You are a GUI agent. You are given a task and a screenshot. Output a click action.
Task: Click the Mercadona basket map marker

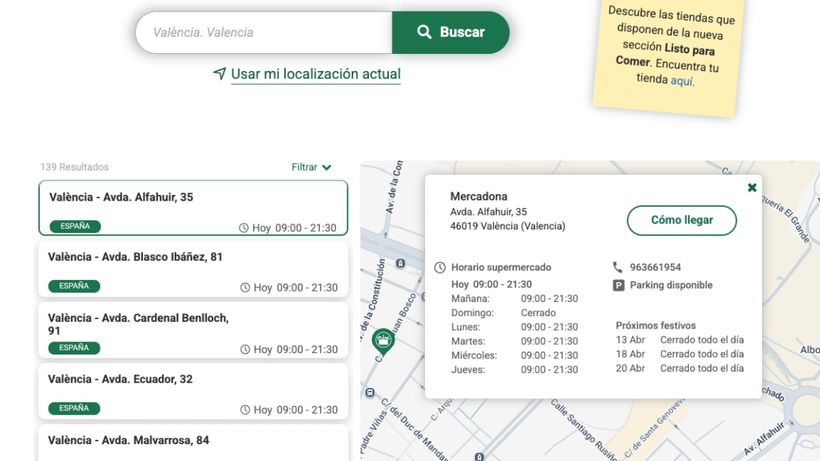click(383, 342)
